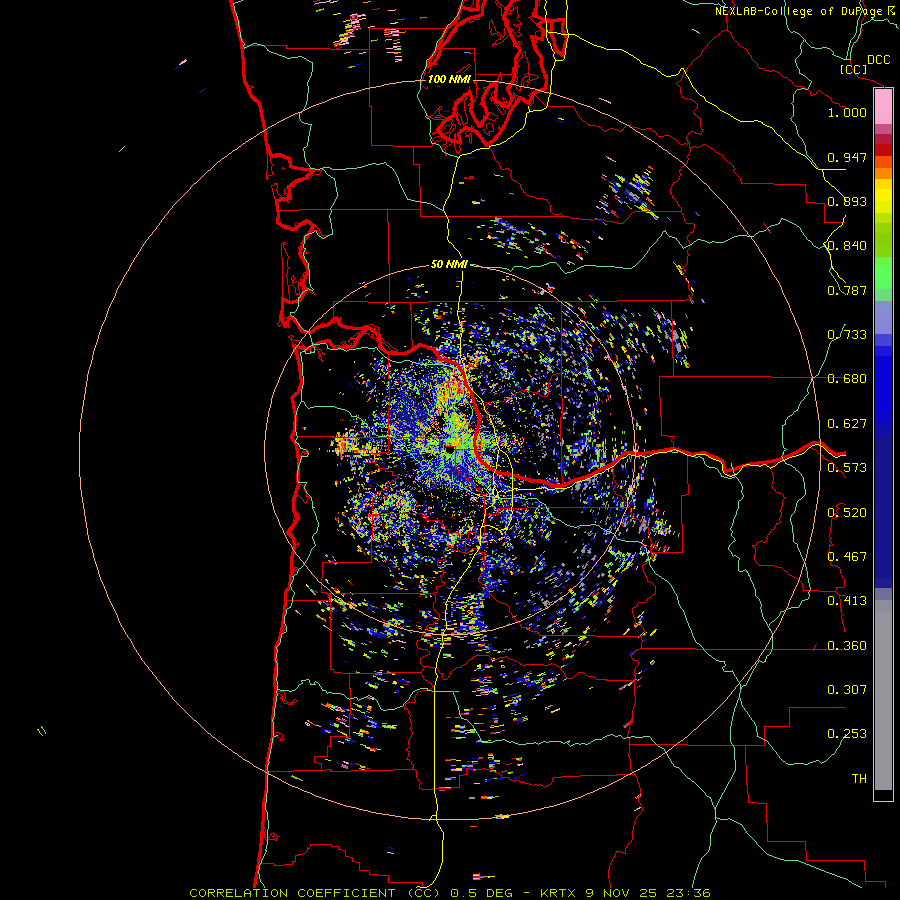The image size is (900, 900).
Task: Click the 0.893 scale value
Action: point(847,201)
